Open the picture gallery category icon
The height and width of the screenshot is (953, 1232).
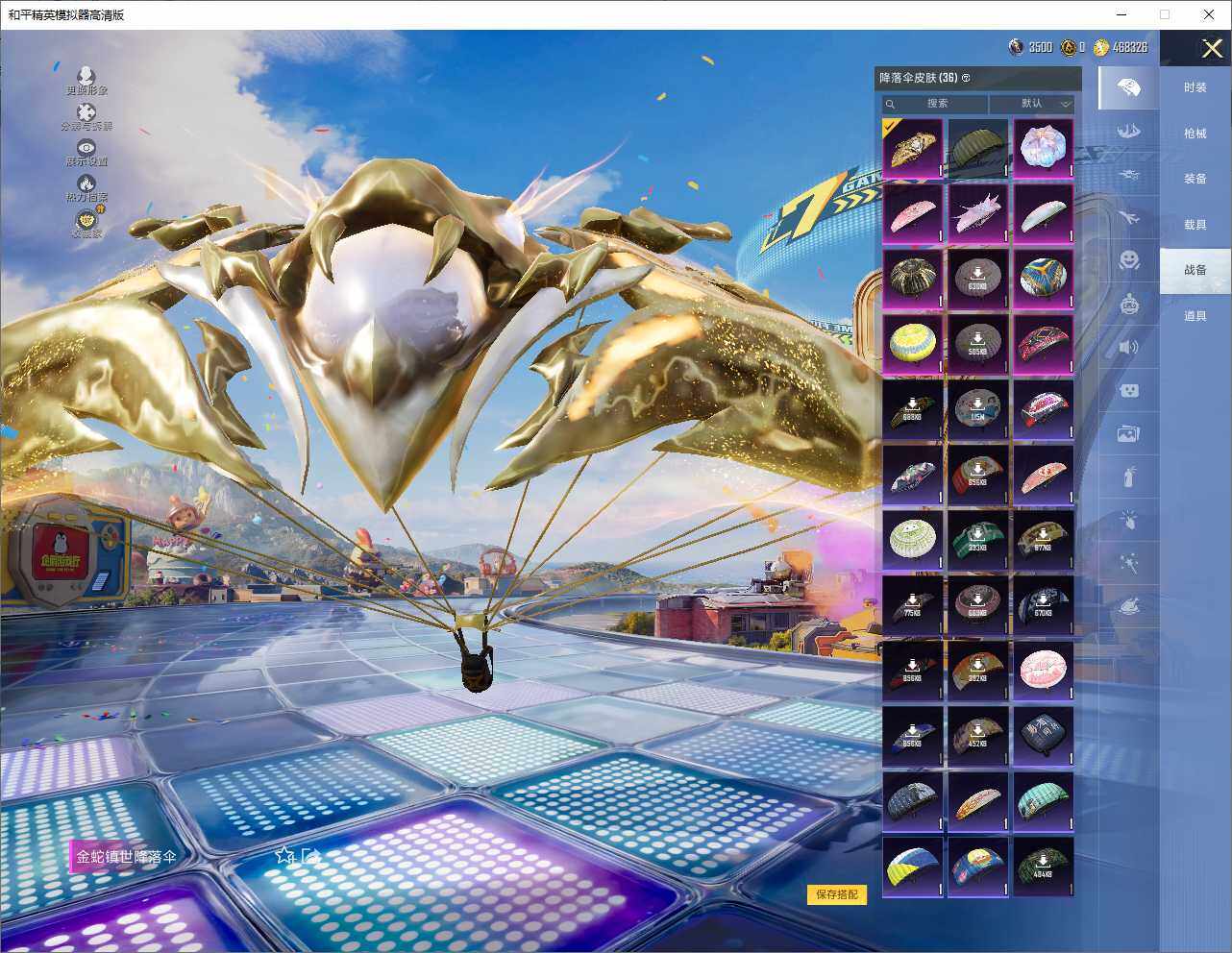coord(1129,433)
